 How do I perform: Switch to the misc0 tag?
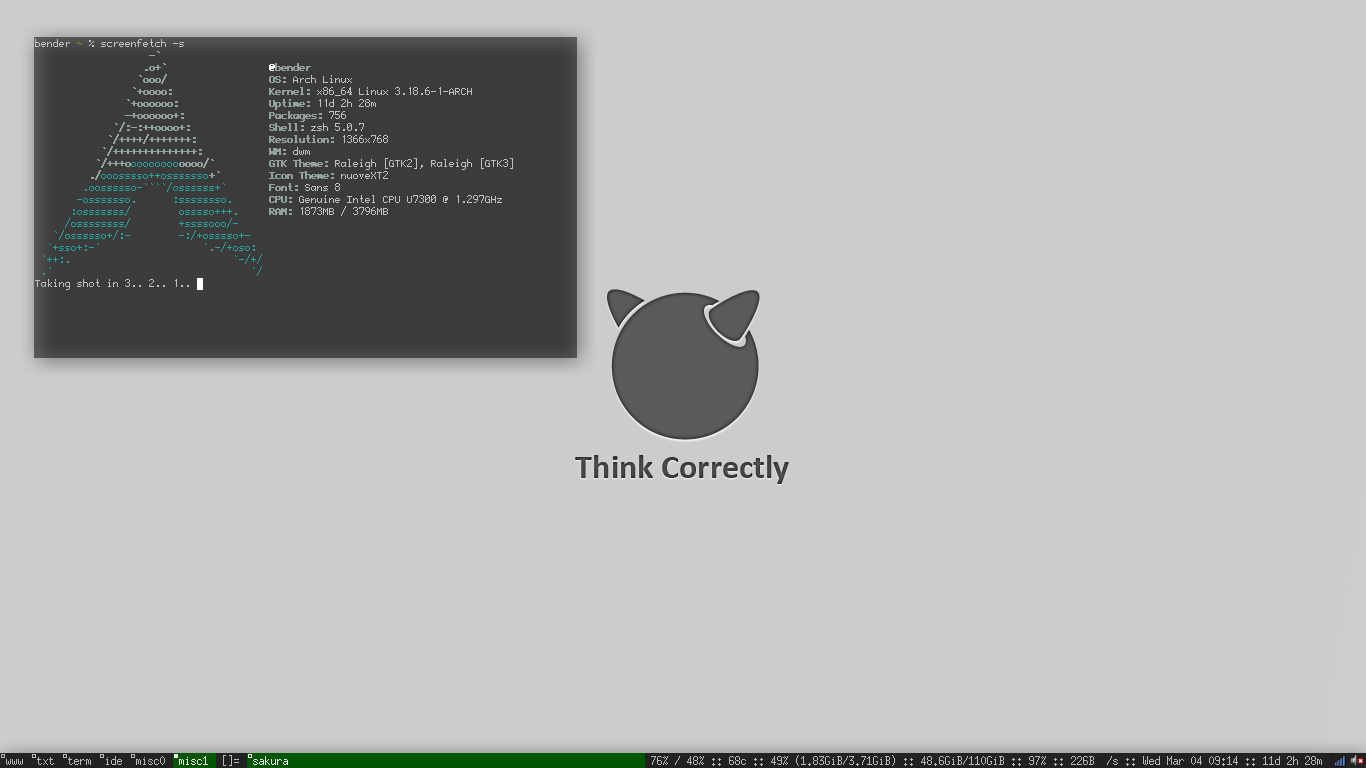pyautogui.click(x=149, y=761)
